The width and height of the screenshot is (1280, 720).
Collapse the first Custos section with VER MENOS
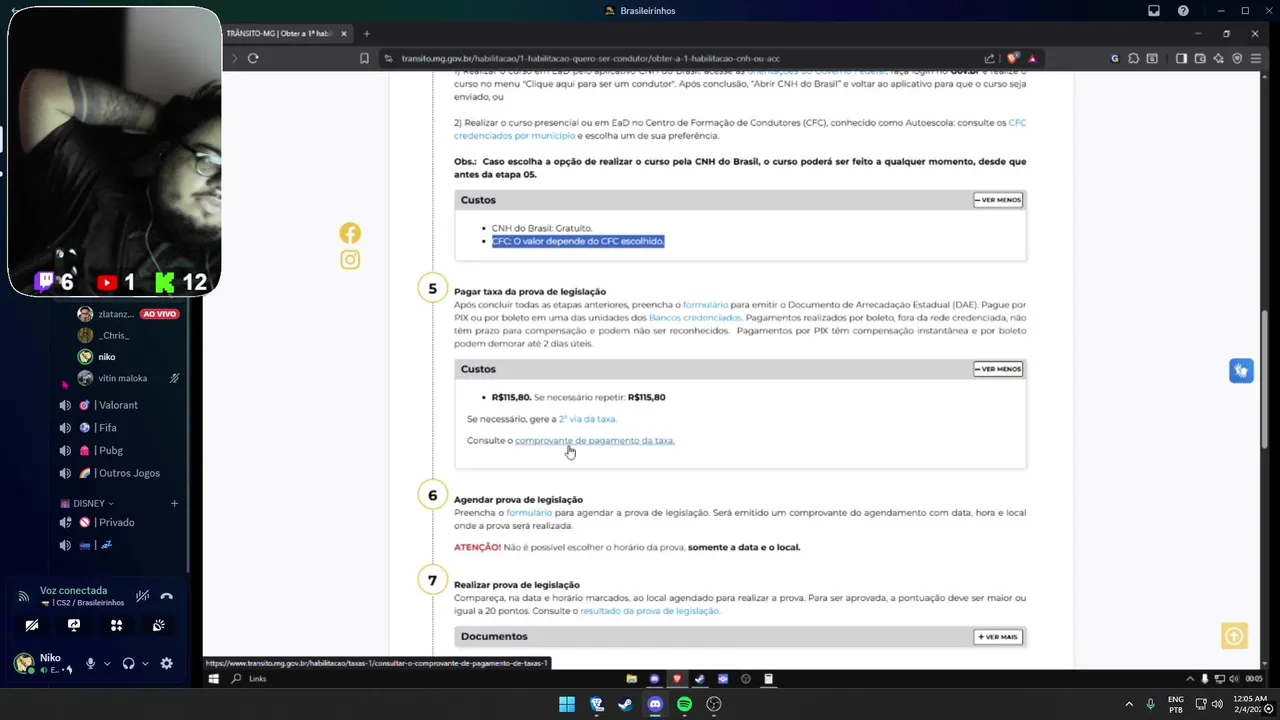(998, 200)
